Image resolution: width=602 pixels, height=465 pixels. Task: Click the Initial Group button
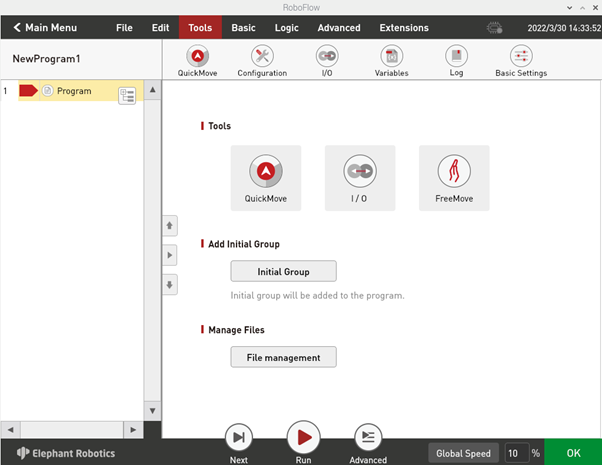point(283,271)
